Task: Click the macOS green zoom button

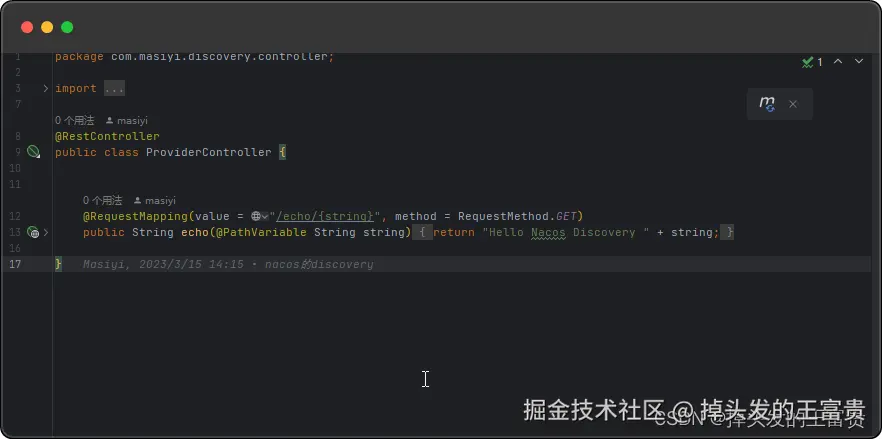Action: (x=67, y=27)
